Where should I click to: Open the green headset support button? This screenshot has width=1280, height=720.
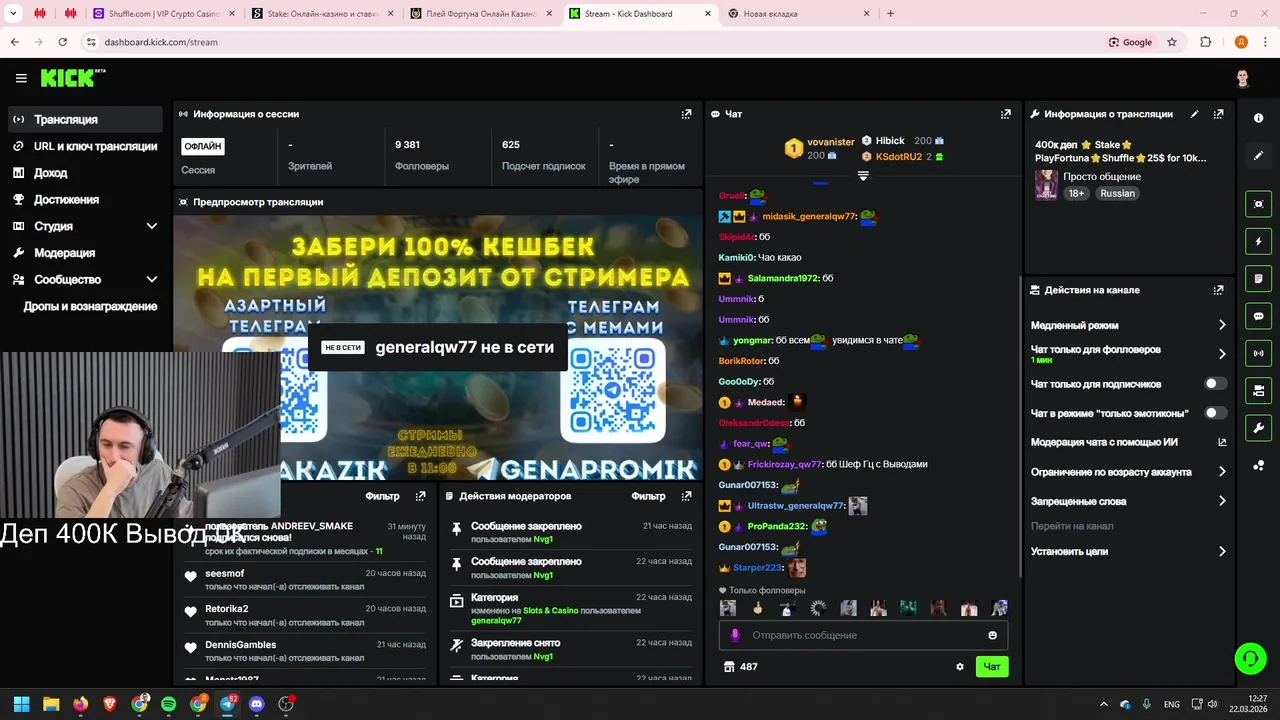click(x=1250, y=658)
